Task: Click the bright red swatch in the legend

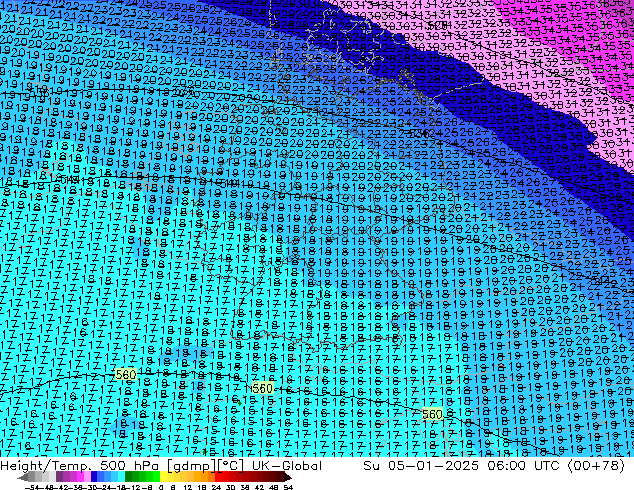Action: tap(218, 477)
